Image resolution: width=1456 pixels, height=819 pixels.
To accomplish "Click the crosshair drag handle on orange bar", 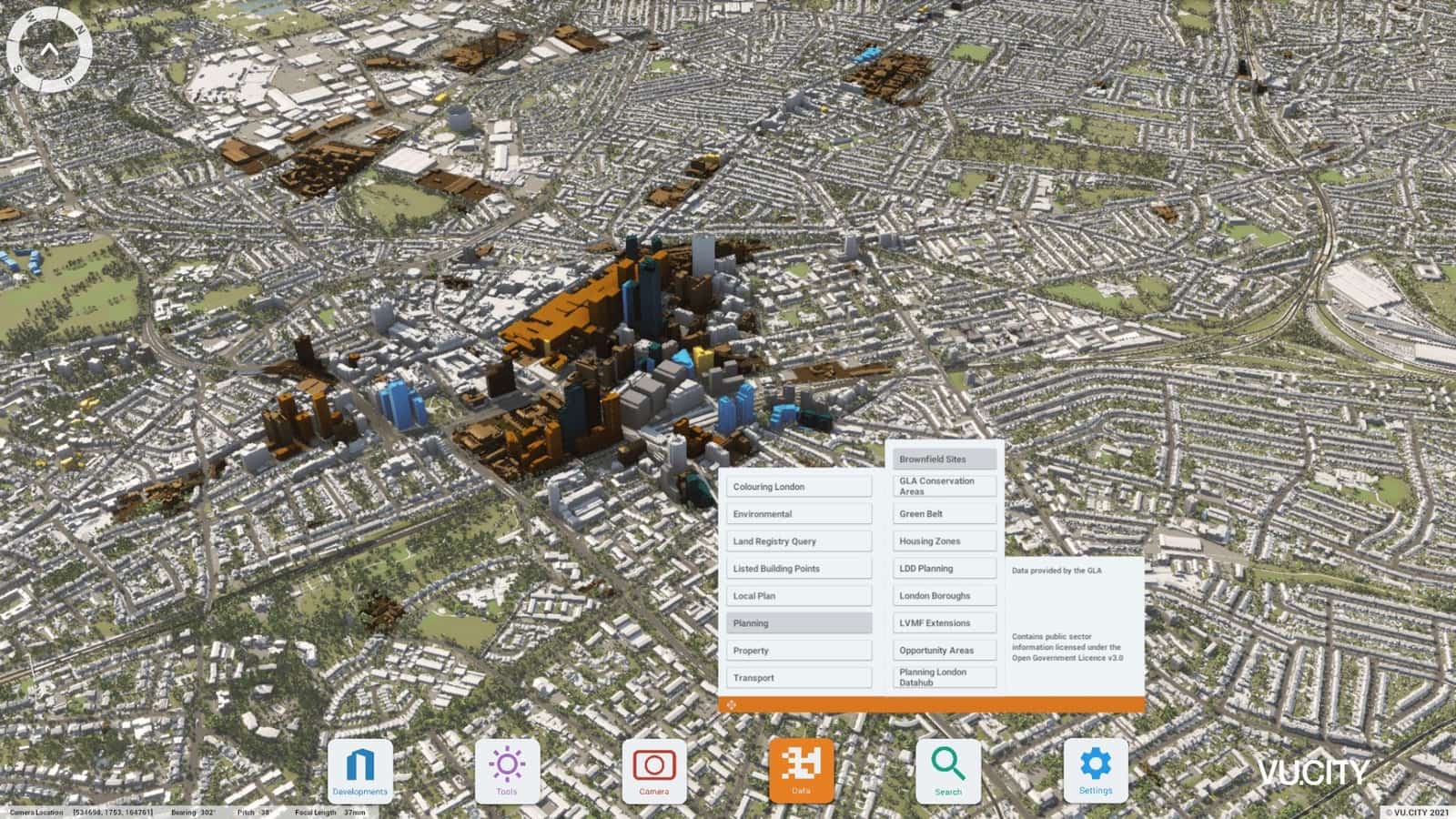I will point(733,705).
